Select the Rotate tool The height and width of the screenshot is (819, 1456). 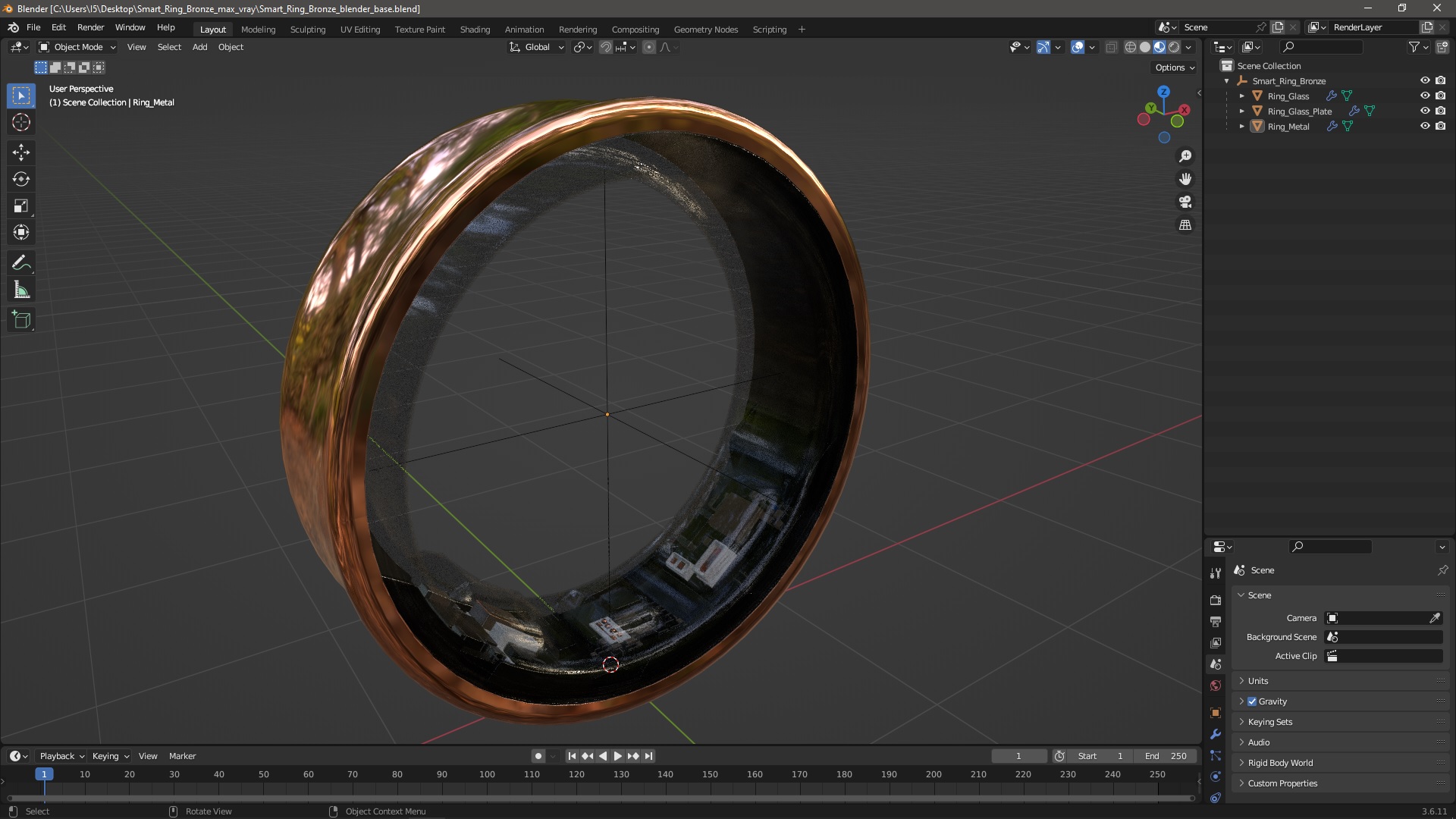pos(21,179)
